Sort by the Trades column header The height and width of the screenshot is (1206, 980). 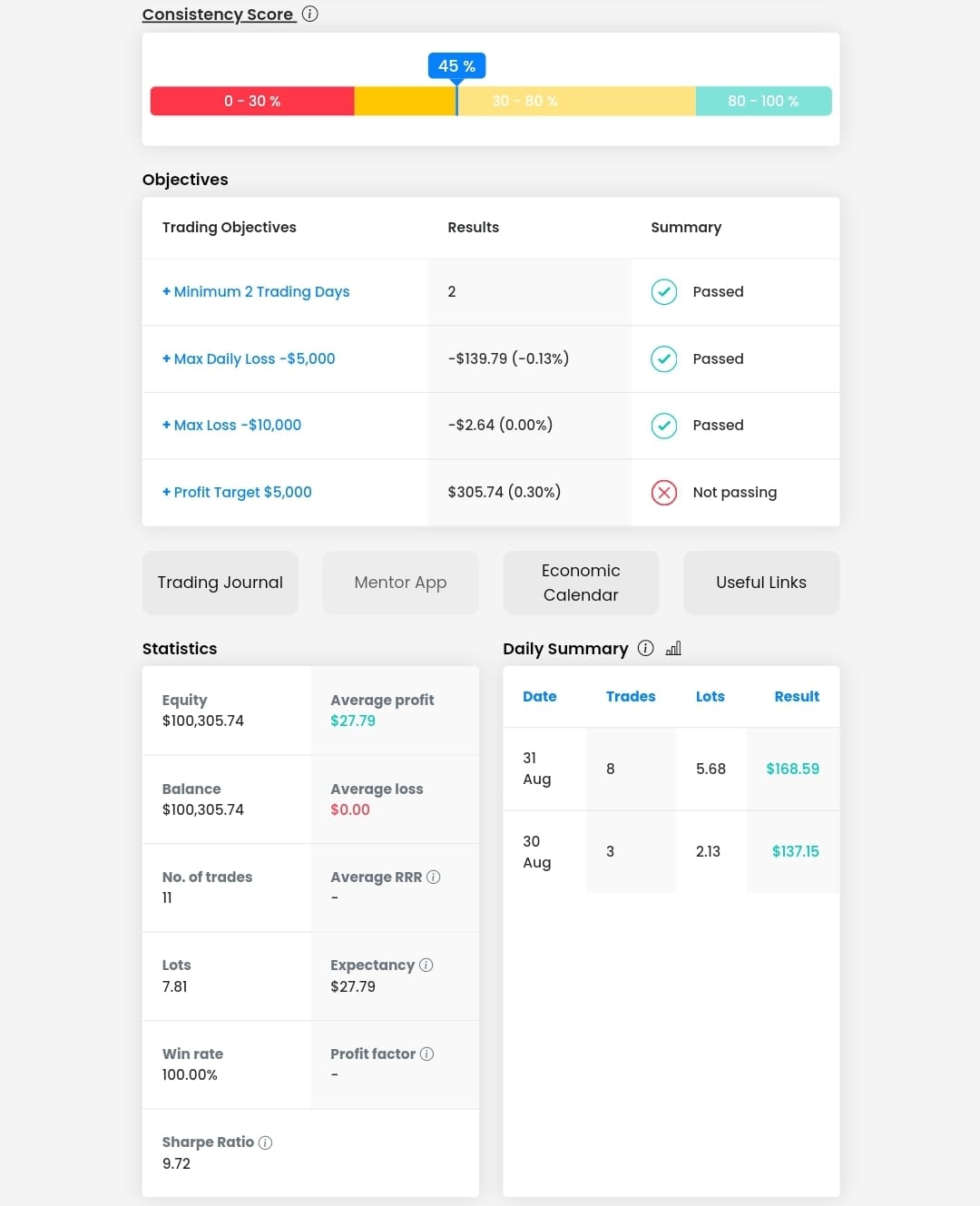tap(631, 696)
